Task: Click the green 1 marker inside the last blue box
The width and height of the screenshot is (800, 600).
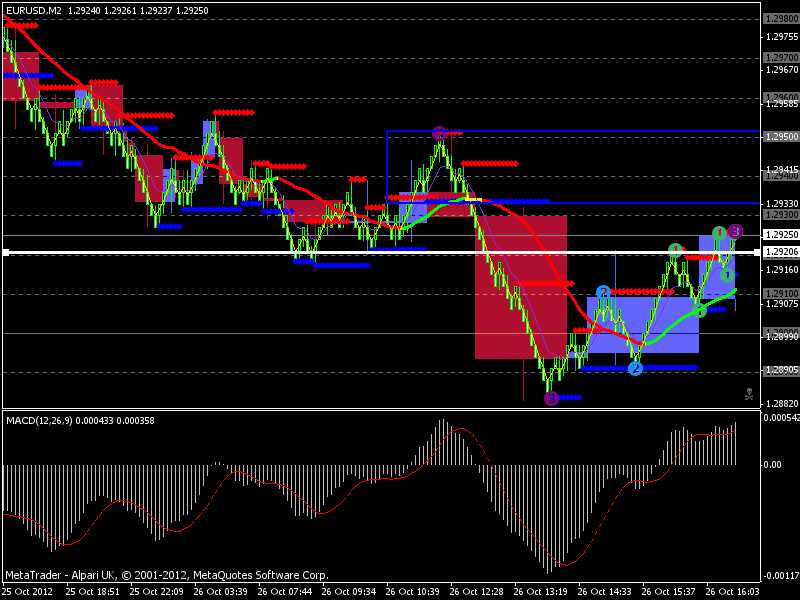Action: (x=728, y=276)
